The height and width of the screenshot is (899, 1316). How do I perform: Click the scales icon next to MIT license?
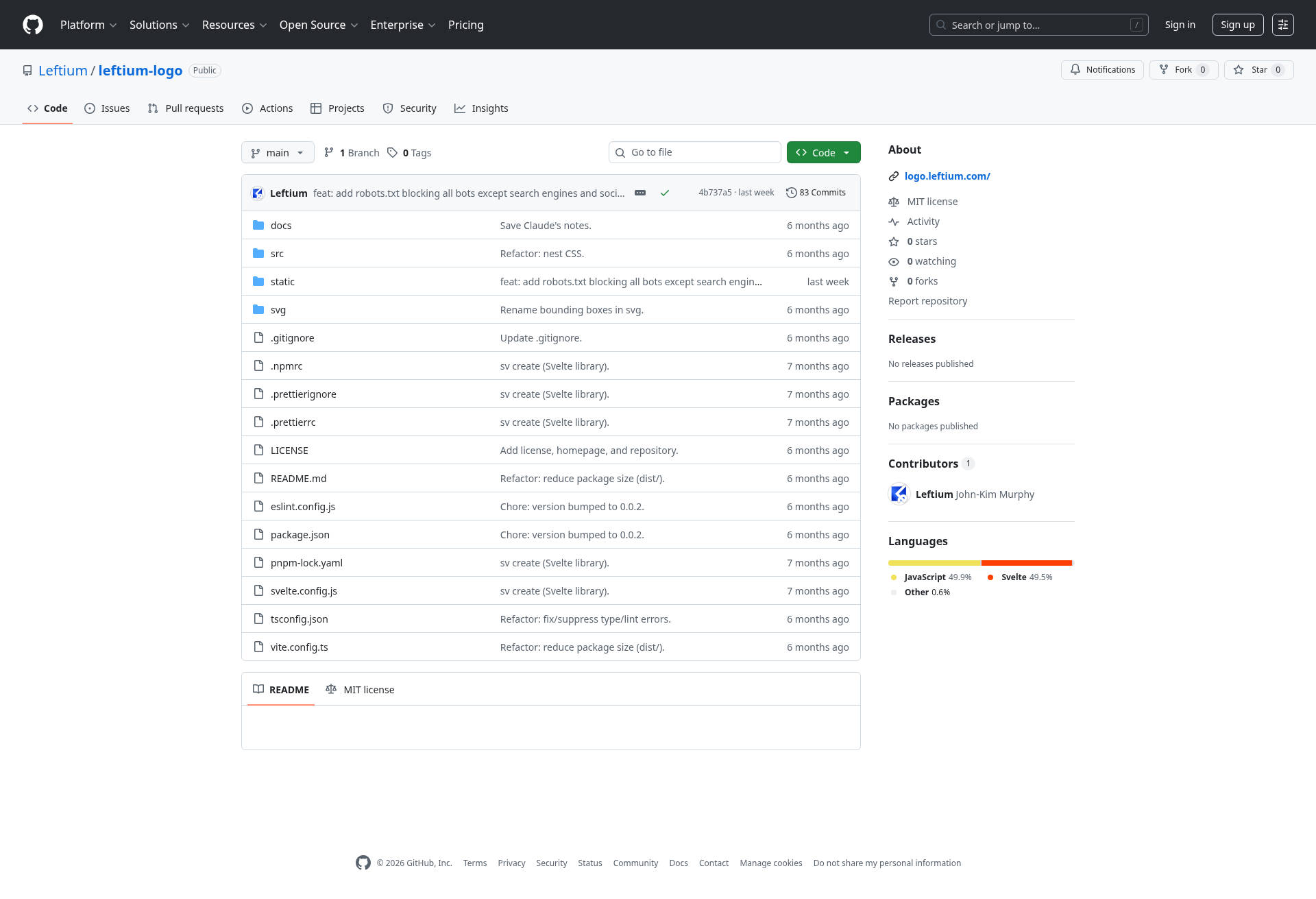coord(894,202)
